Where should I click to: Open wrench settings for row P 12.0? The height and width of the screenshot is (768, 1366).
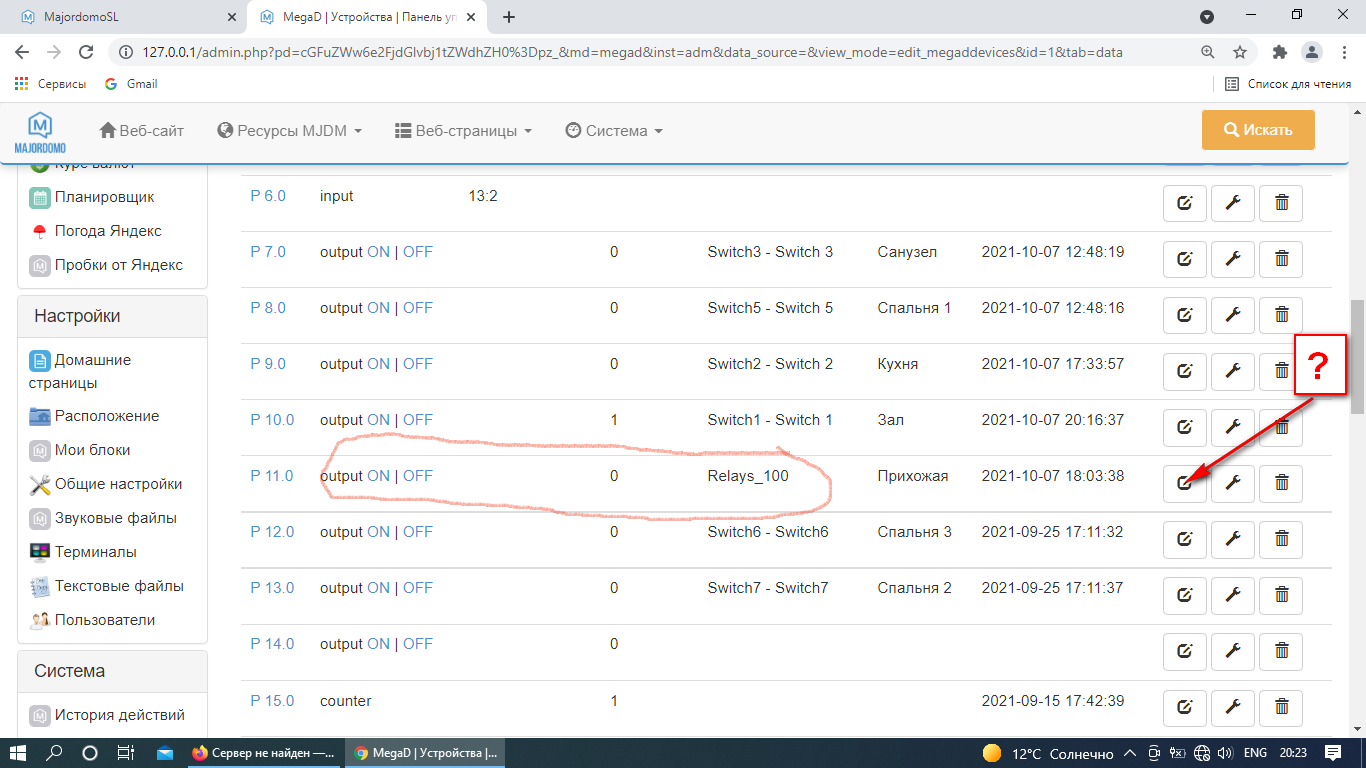(x=1233, y=540)
